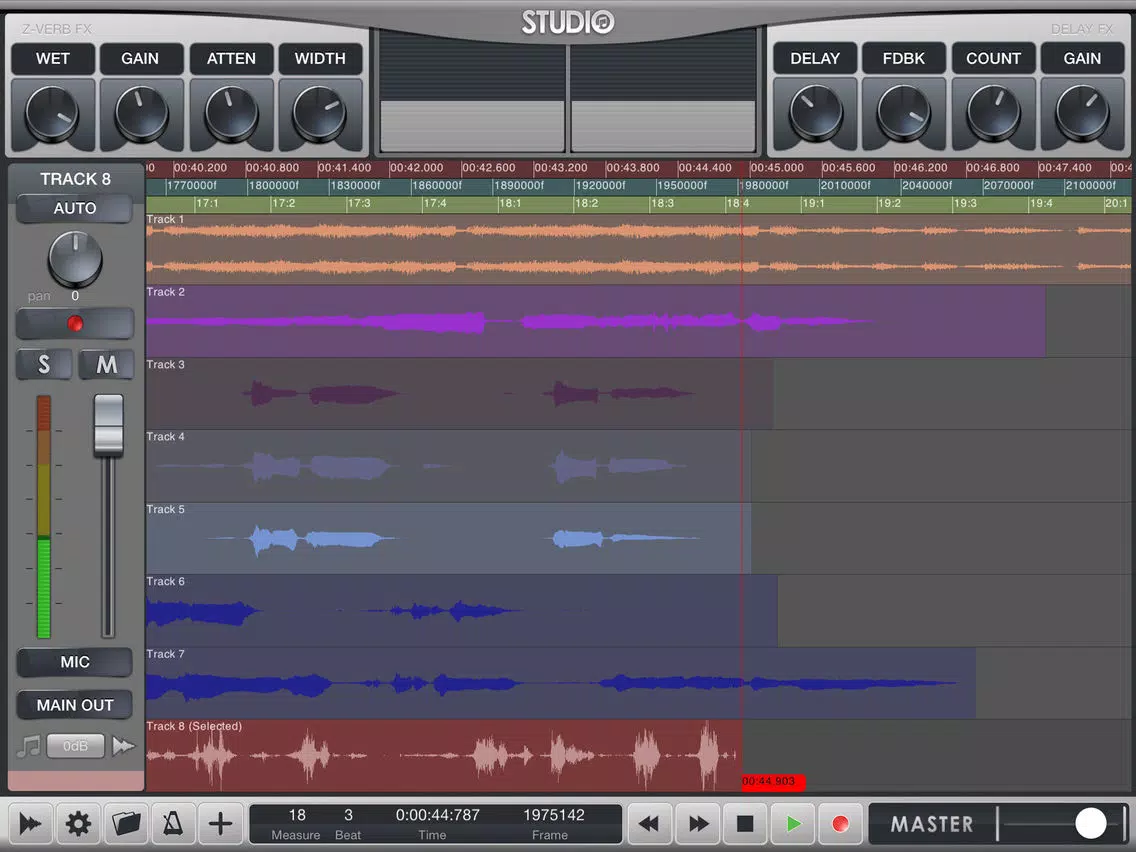This screenshot has height=852, width=1136.
Task: Click the COUNT knob
Action: 993,114
